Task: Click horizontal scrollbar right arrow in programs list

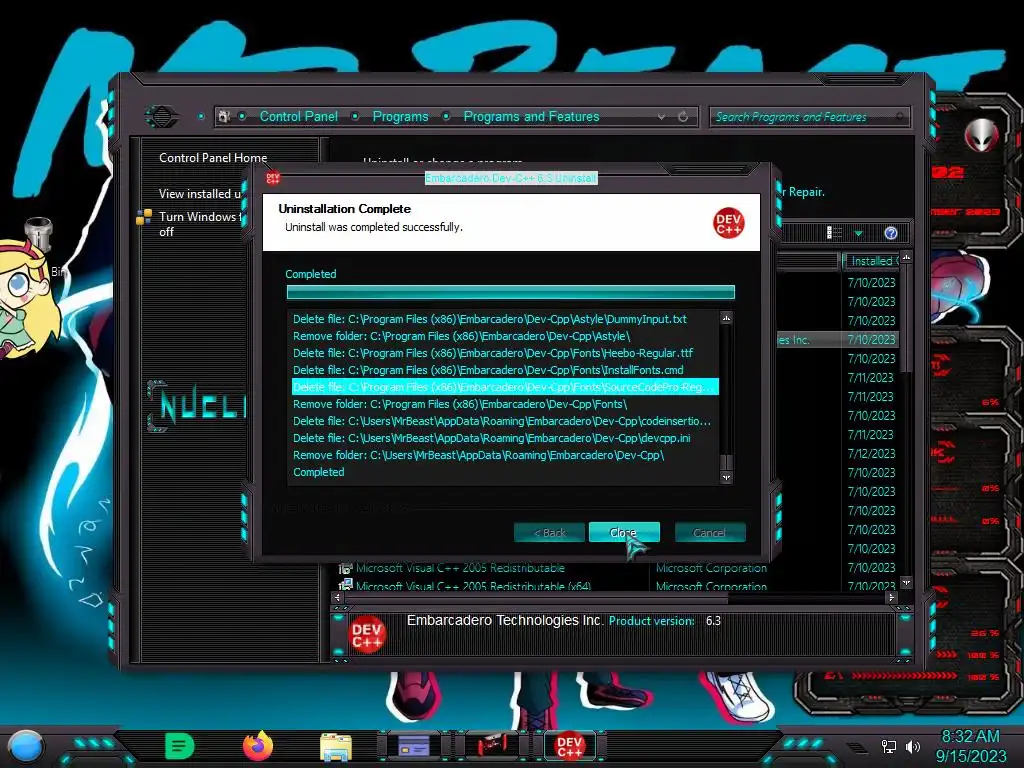Action: 891,598
